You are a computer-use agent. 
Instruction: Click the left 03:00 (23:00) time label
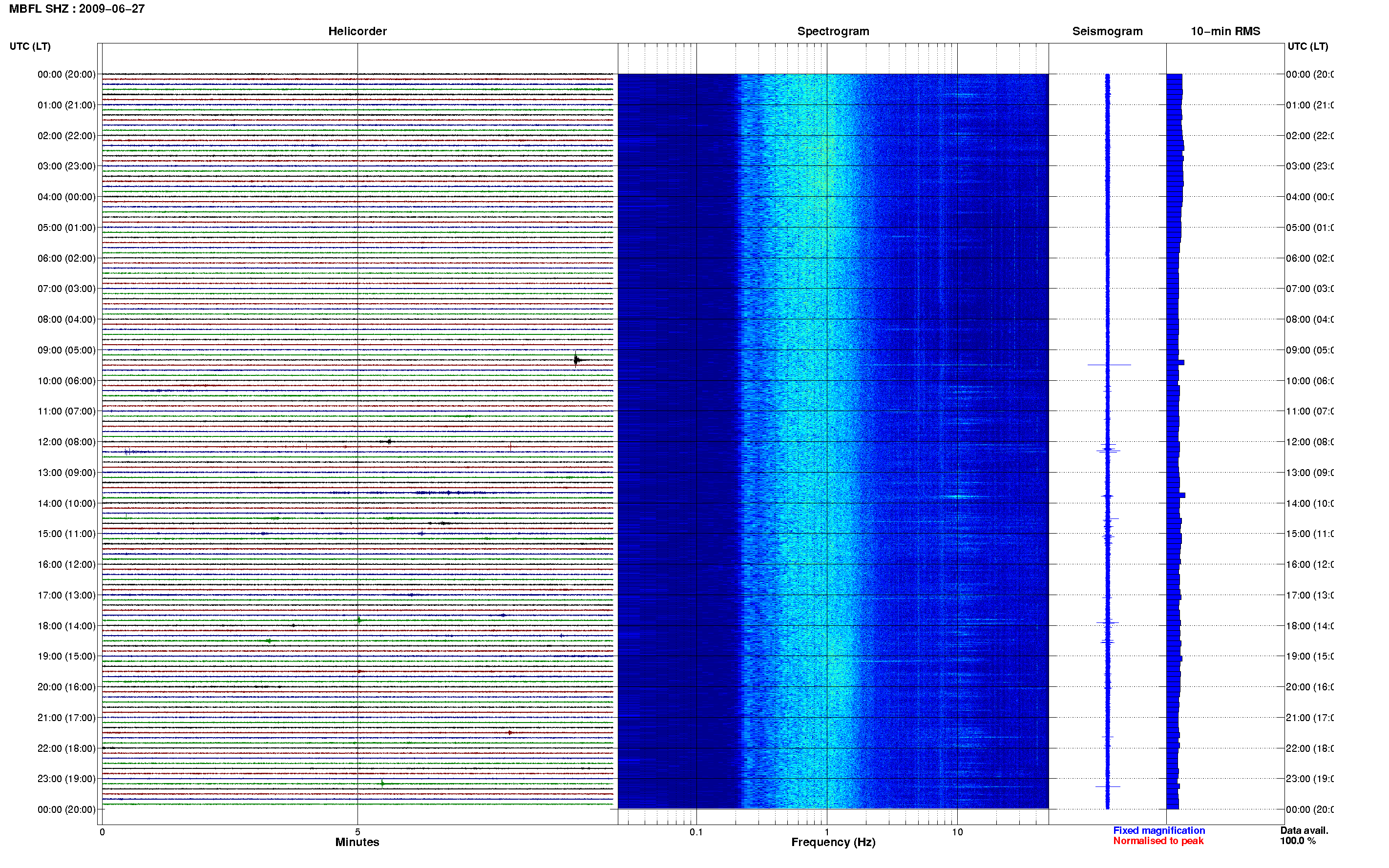pos(66,166)
